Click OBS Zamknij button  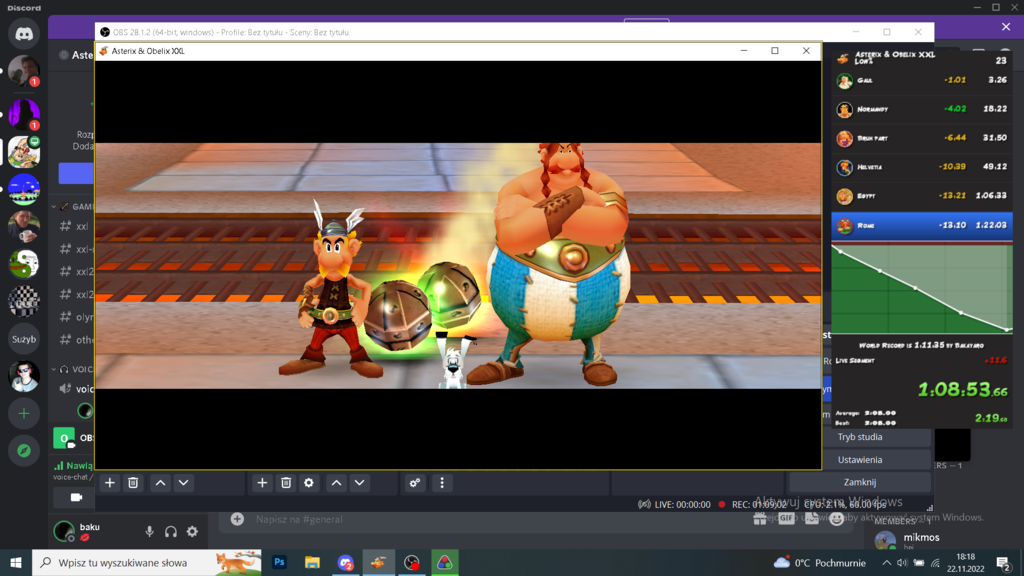[x=859, y=482]
